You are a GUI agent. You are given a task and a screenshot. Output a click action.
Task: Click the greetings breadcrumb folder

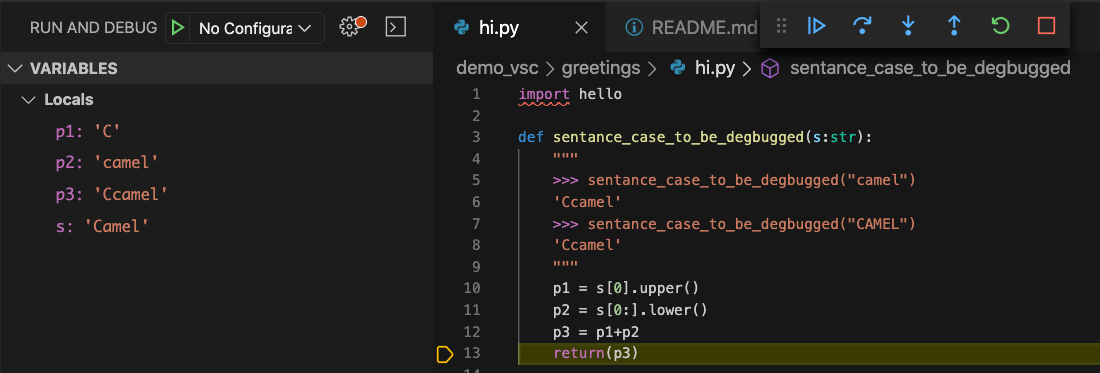coord(601,68)
